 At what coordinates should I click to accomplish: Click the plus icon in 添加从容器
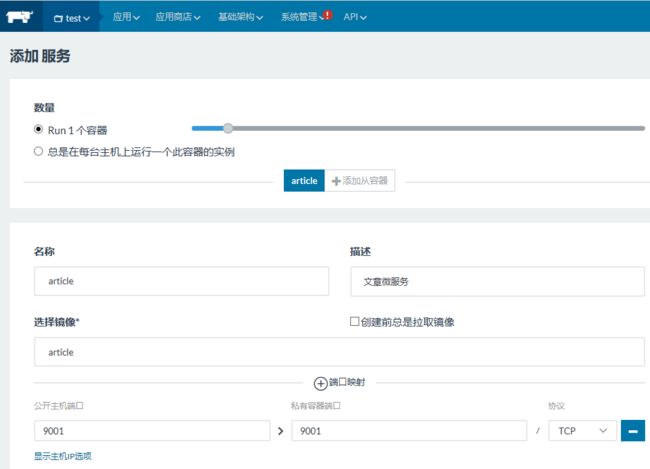pos(336,181)
